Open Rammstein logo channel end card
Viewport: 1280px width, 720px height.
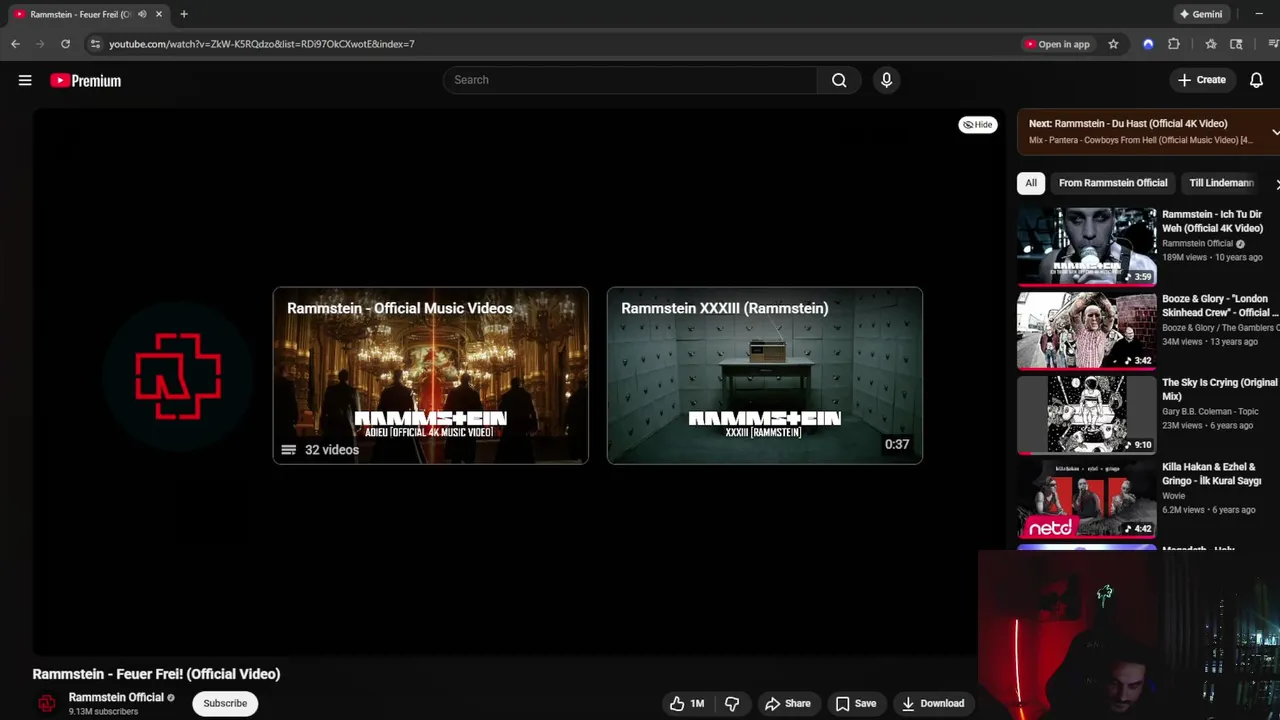[178, 375]
